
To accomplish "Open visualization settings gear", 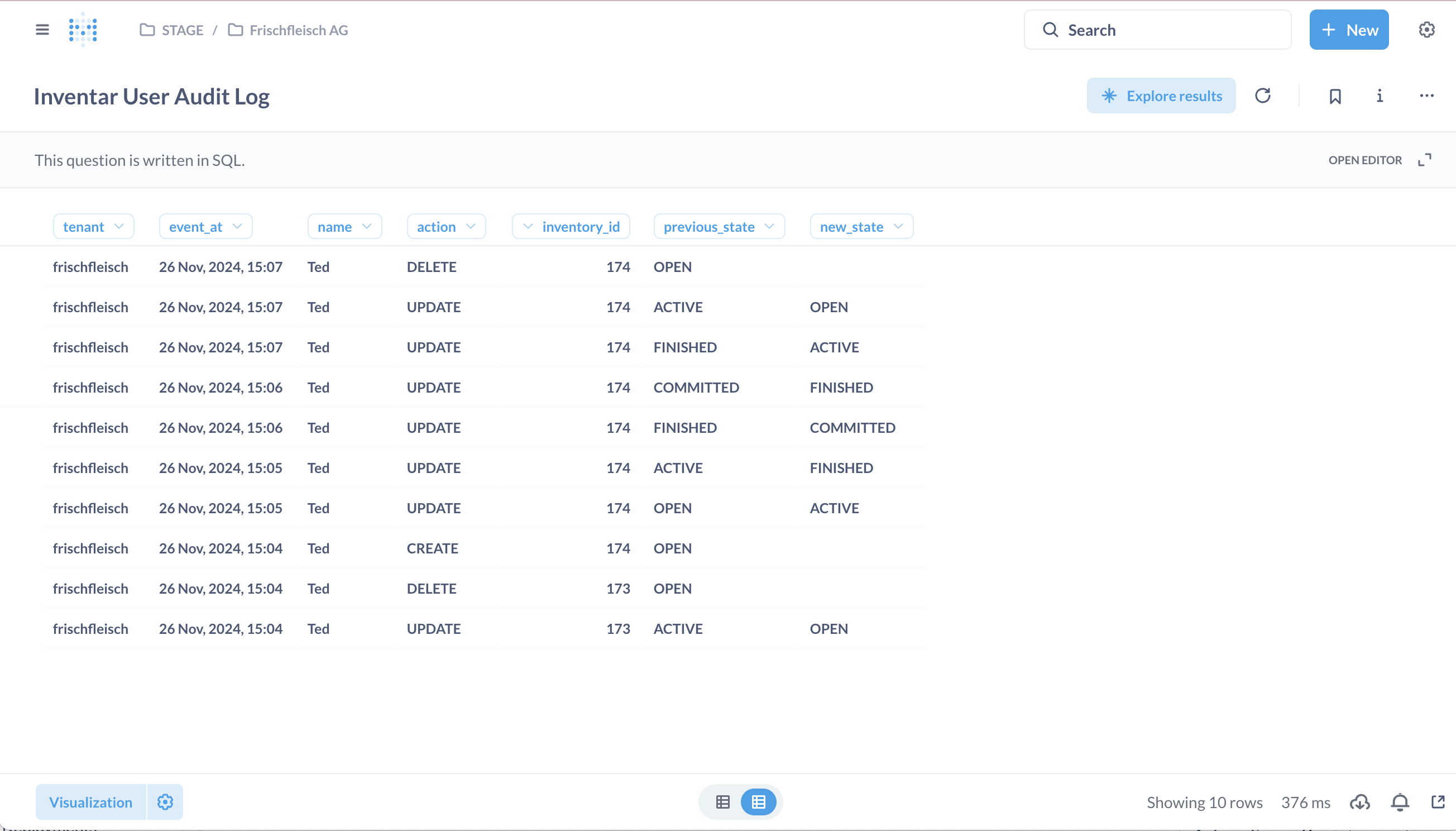I will click(165, 802).
